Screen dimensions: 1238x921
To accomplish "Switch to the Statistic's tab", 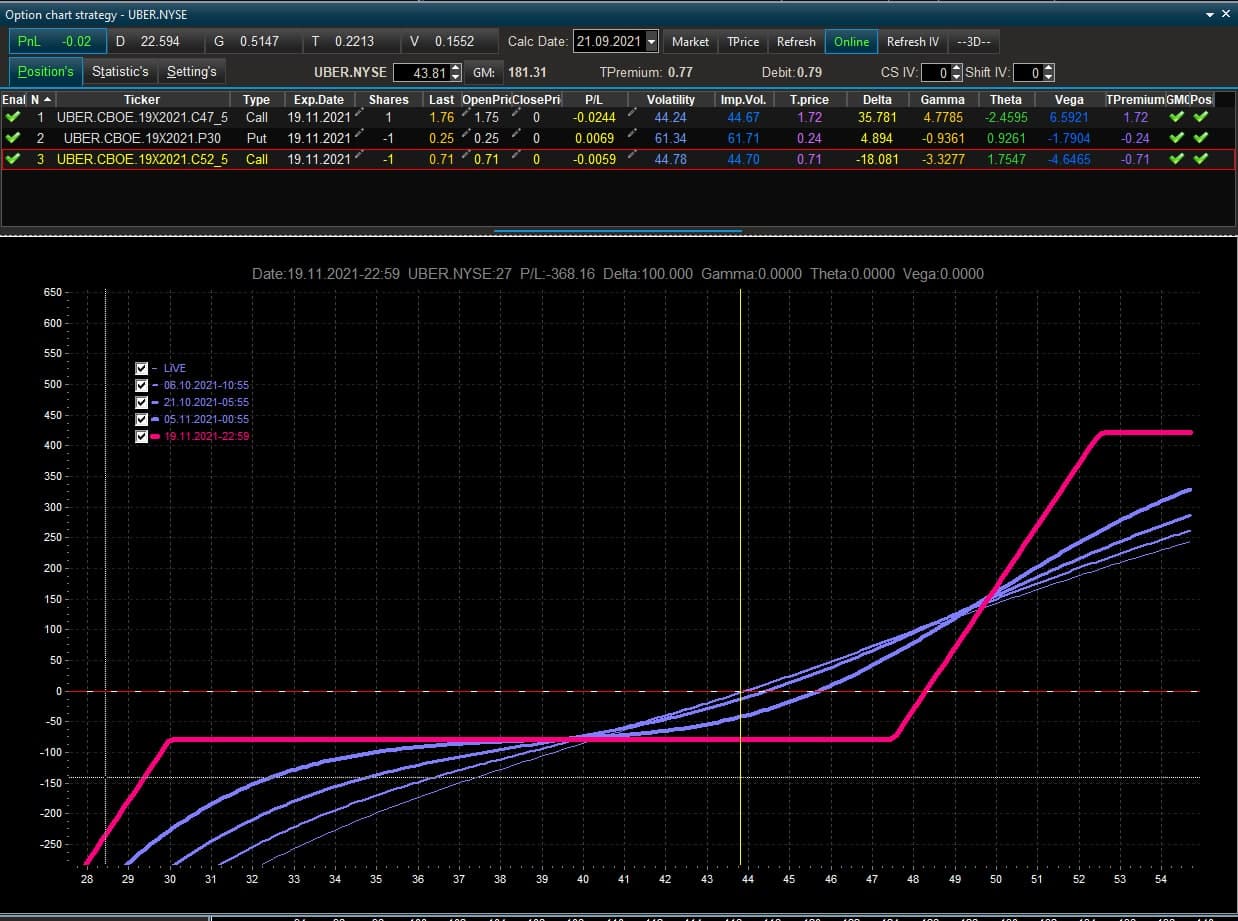I will pos(120,72).
